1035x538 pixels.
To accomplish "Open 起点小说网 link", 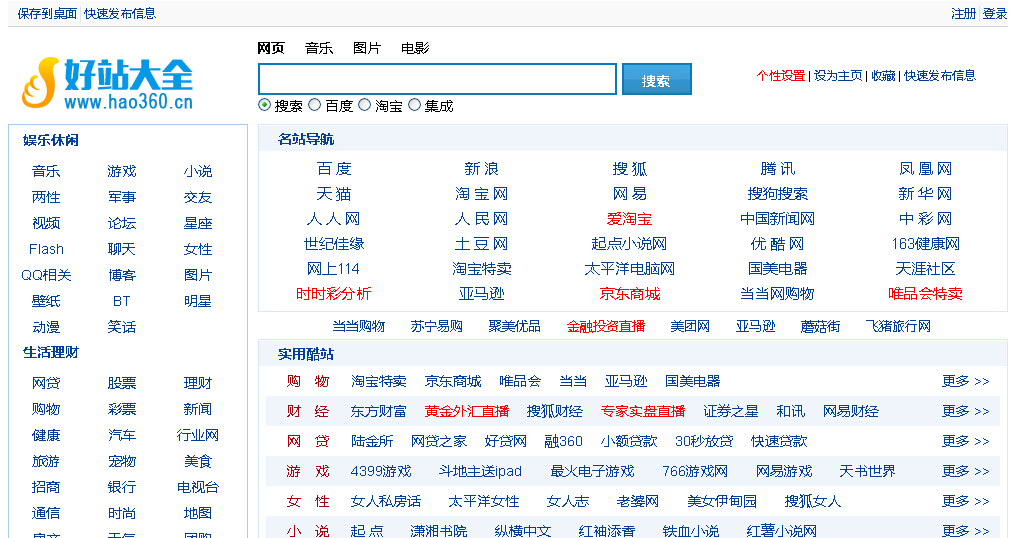I will pyautogui.click(x=630, y=244).
